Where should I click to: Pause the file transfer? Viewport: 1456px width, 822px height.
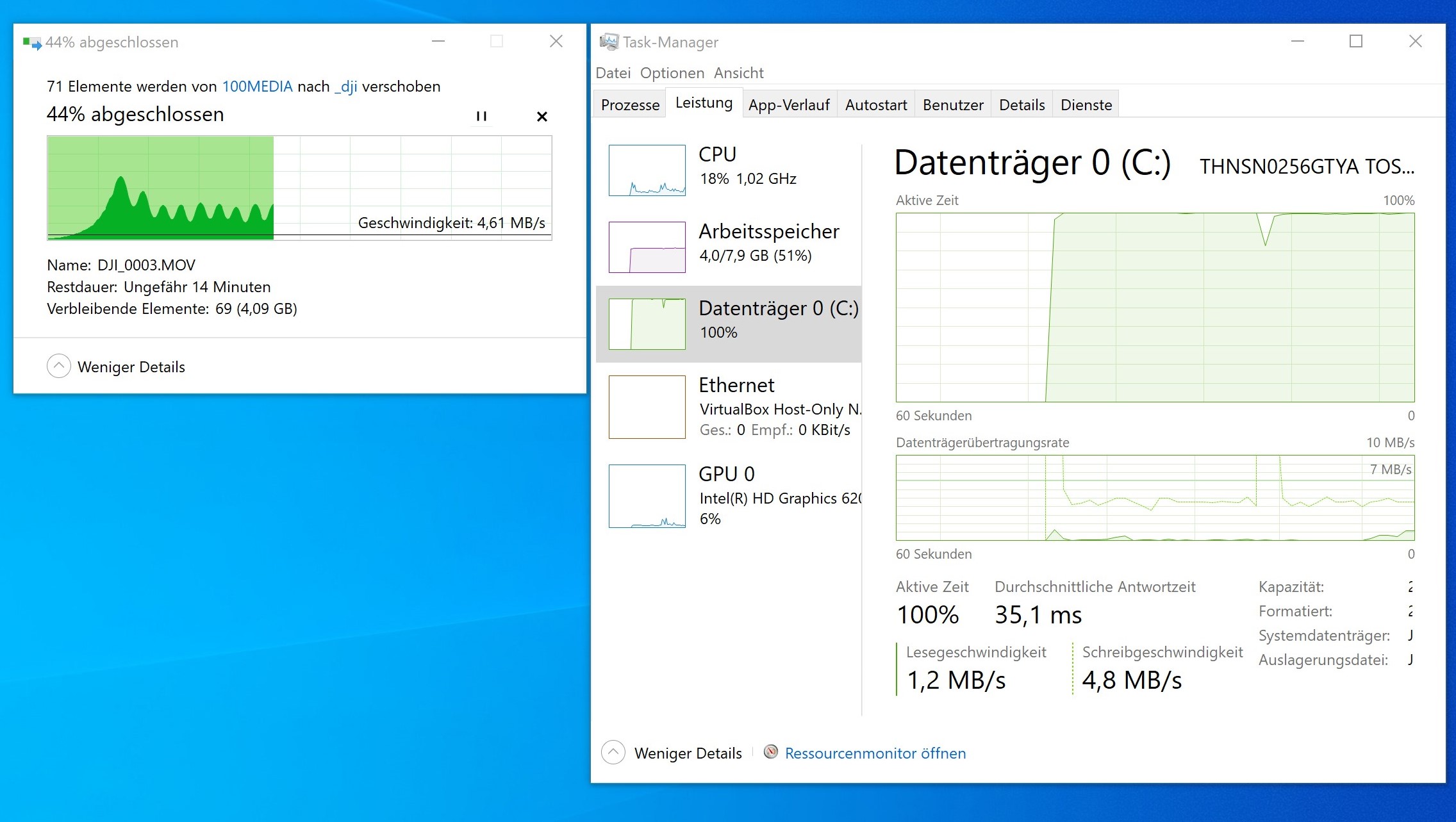click(x=481, y=116)
